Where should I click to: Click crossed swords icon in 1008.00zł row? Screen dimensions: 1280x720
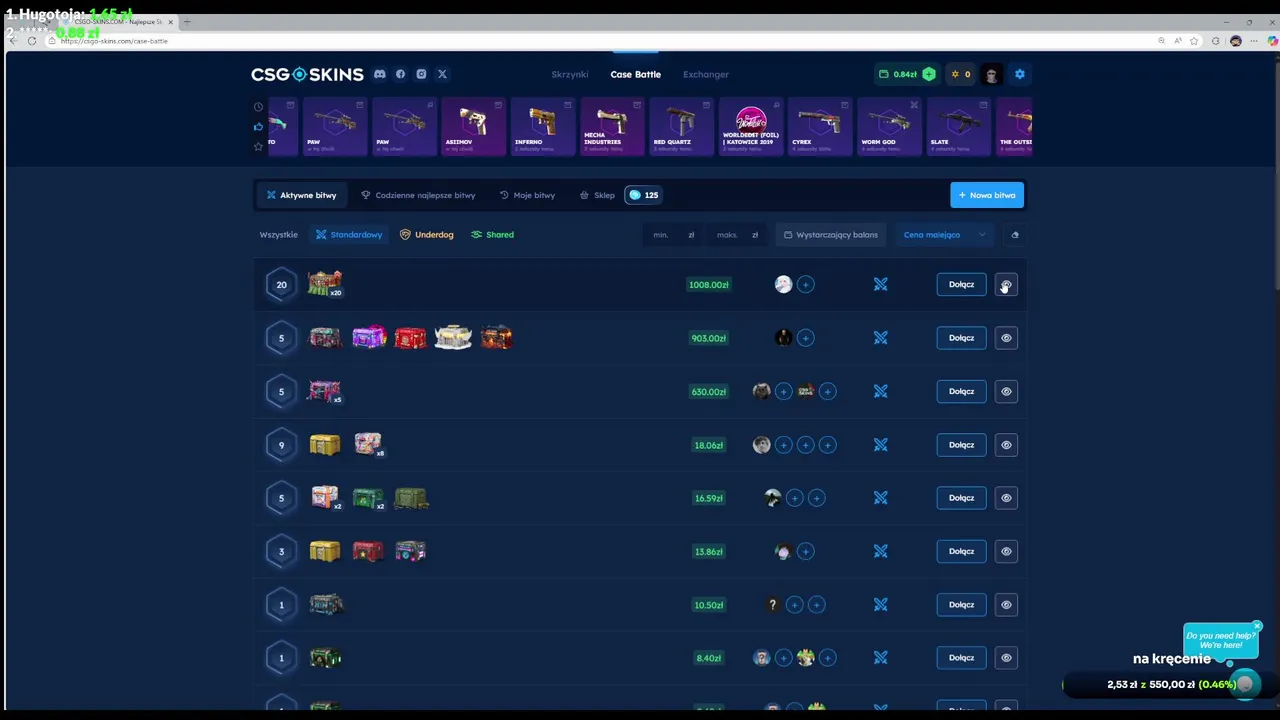pyautogui.click(x=880, y=285)
